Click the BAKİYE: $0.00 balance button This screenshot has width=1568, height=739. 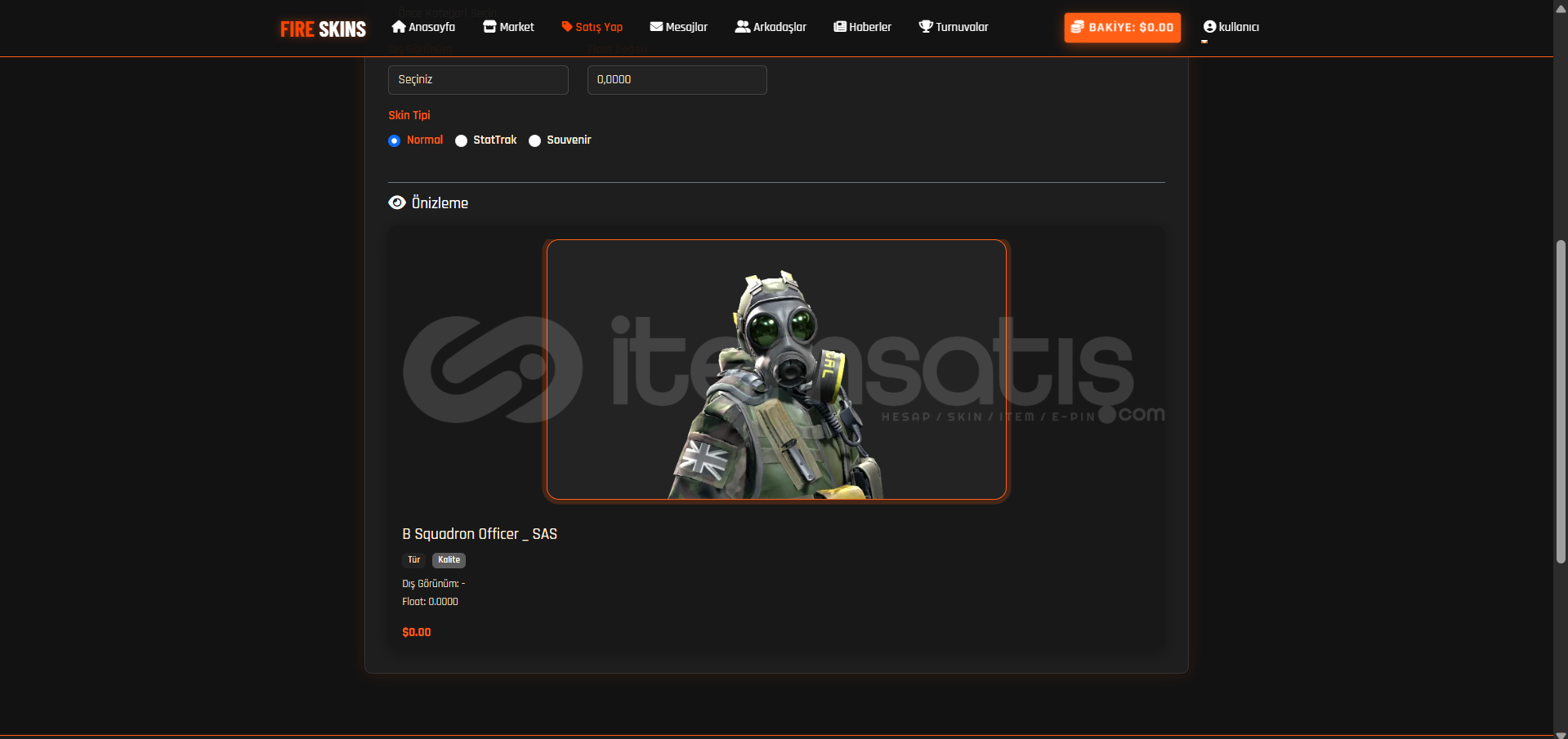click(x=1123, y=27)
